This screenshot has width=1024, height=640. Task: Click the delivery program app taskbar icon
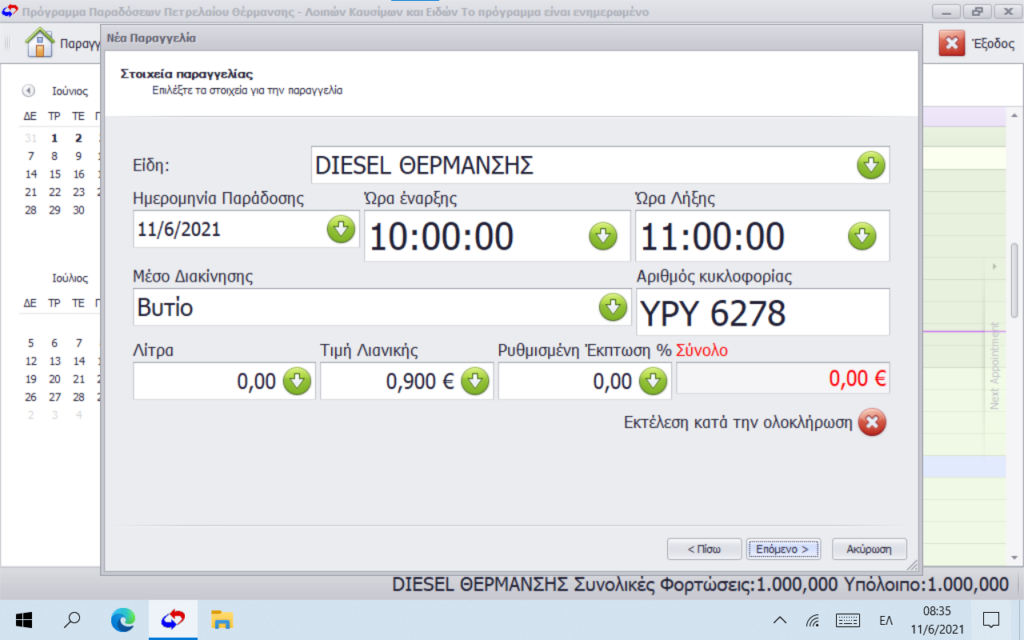(173, 620)
